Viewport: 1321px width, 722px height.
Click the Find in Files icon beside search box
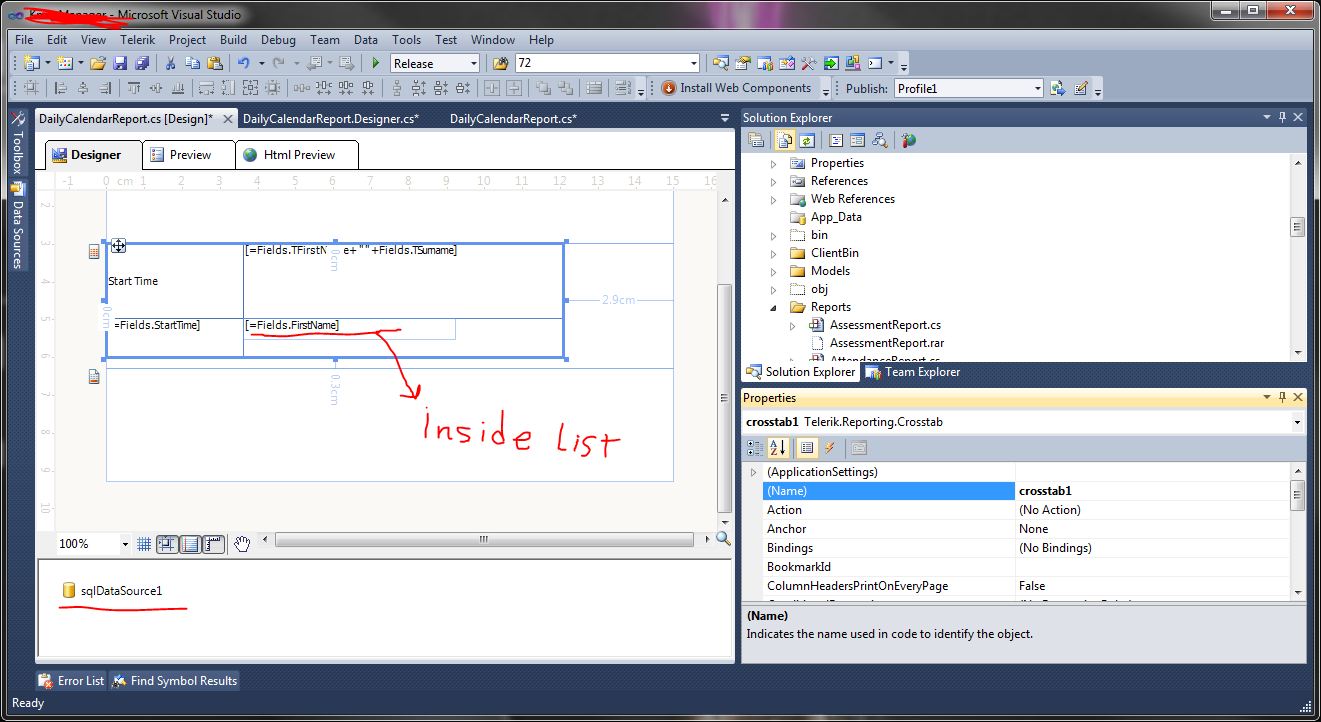(x=502, y=63)
